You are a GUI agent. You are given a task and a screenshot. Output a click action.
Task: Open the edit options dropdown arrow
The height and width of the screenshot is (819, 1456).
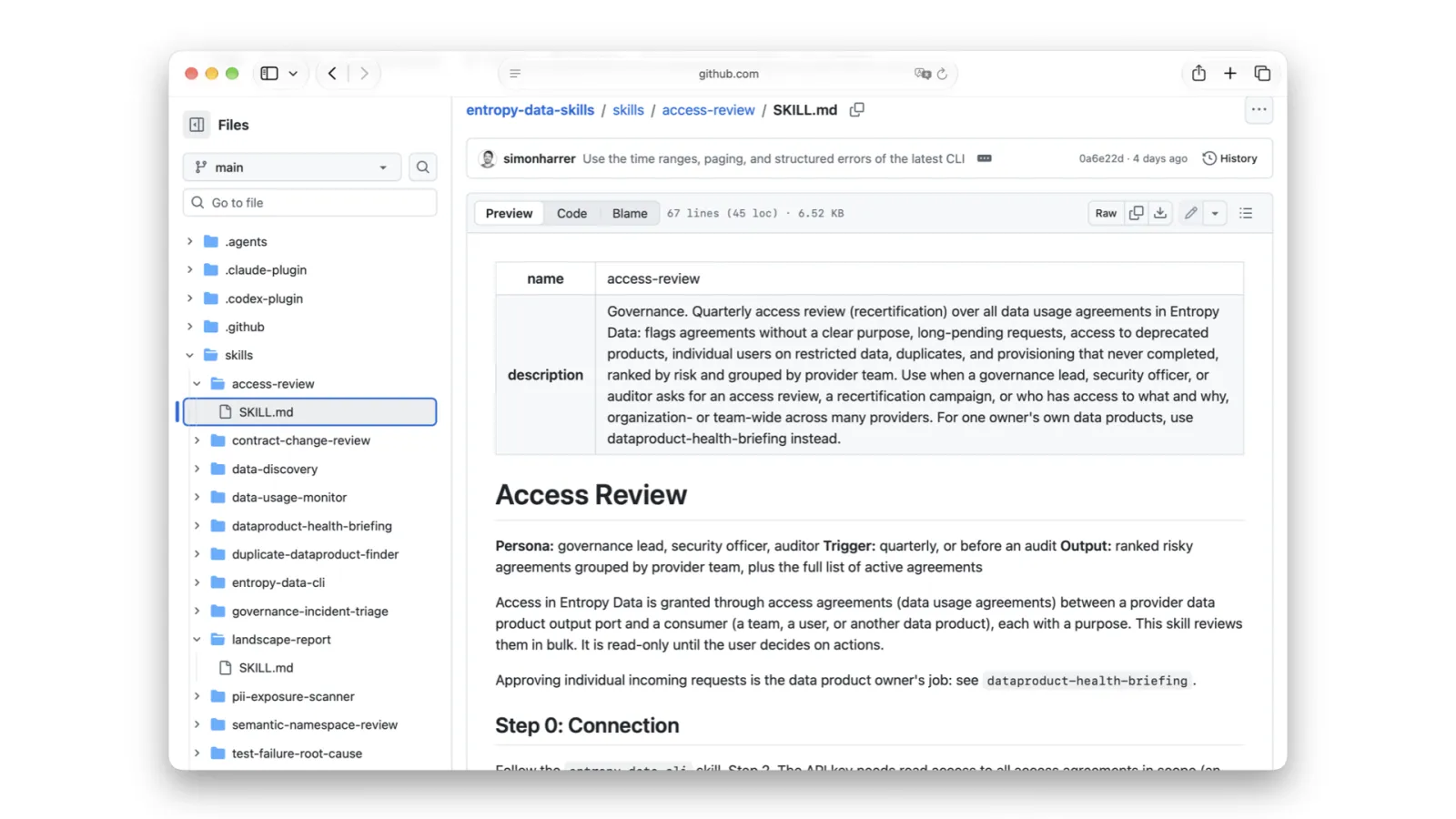click(x=1215, y=213)
